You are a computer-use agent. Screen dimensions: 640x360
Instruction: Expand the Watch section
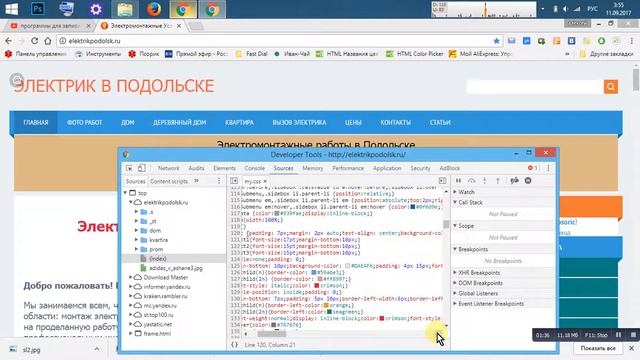coord(455,191)
